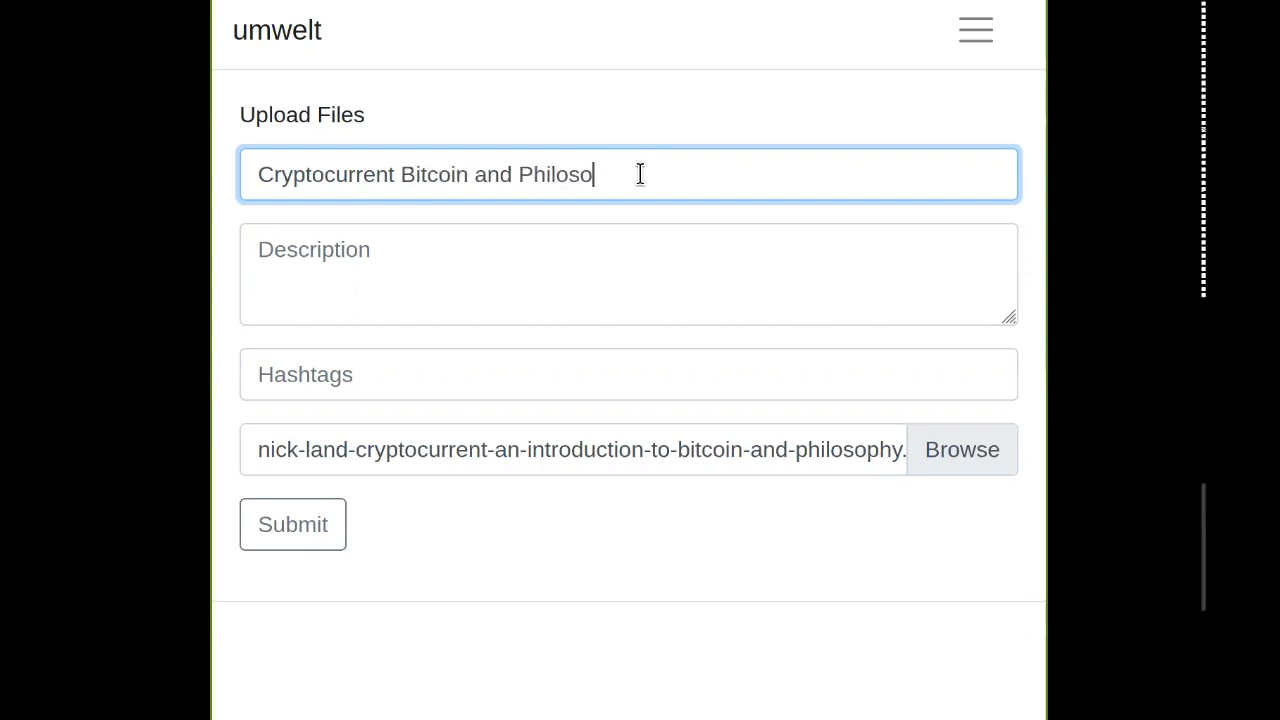Grab the Description textarea resize handle
Viewport: 1280px width, 720px height.
pyautogui.click(x=1009, y=317)
